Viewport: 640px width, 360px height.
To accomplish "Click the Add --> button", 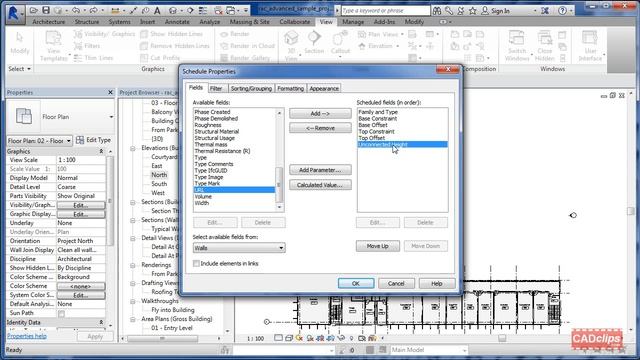I will click(320, 113).
